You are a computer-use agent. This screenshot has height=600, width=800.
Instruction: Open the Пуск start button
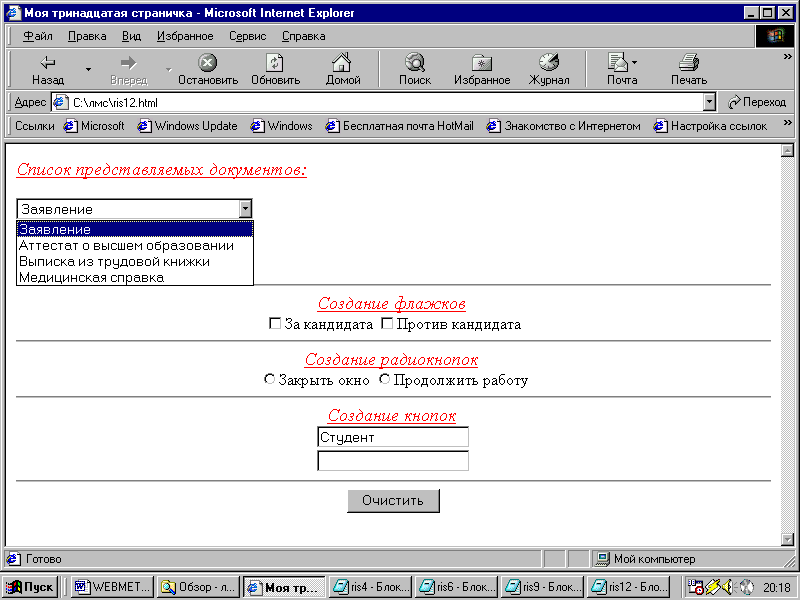pos(30,587)
